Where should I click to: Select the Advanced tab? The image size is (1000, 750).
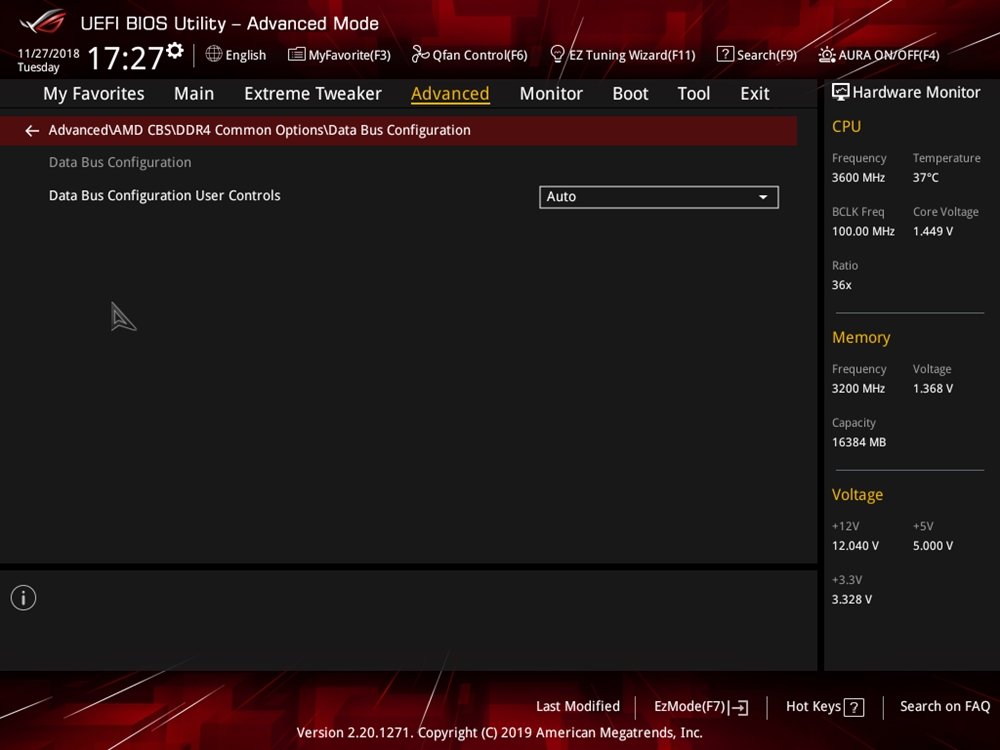coord(450,94)
